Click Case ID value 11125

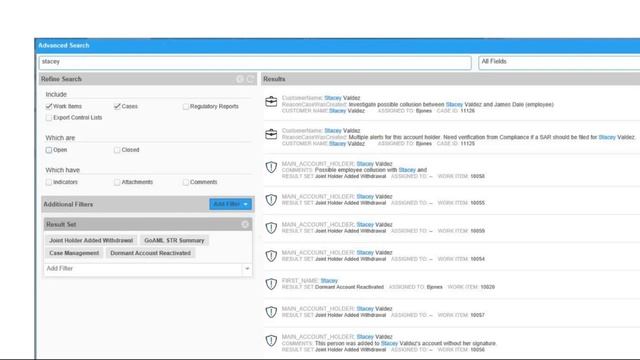467,144
